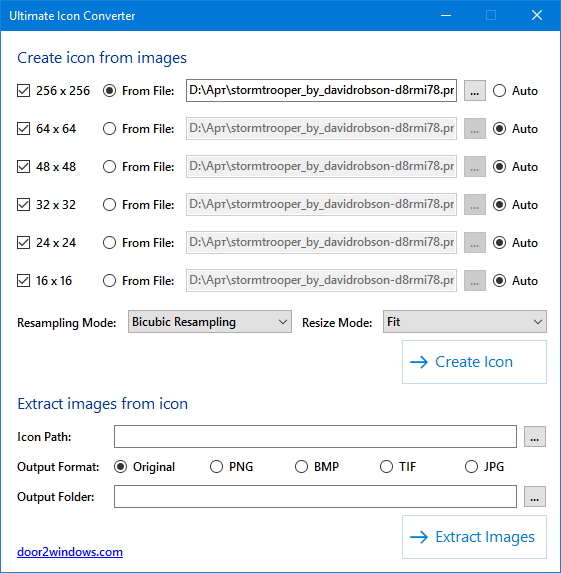
Task: Click Extract Images arrow button
Action: coord(474,537)
